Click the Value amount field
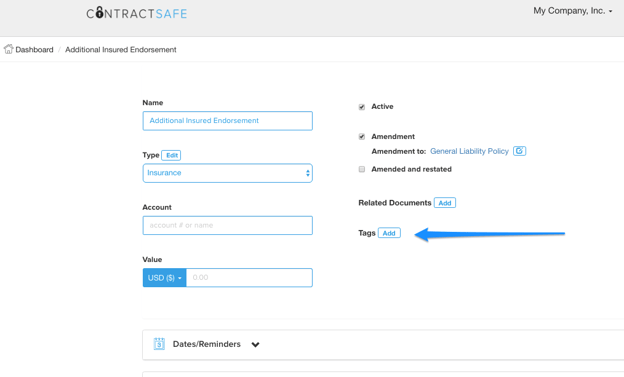Viewport: 624px width, 377px height. point(249,277)
